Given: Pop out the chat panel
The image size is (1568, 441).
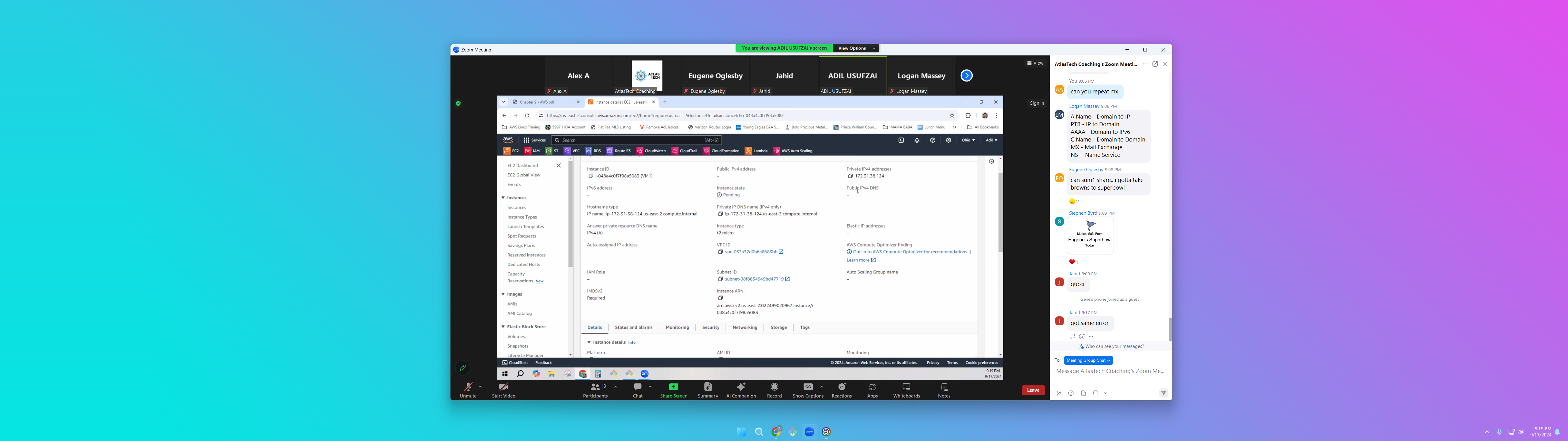Looking at the screenshot, I should [1155, 64].
